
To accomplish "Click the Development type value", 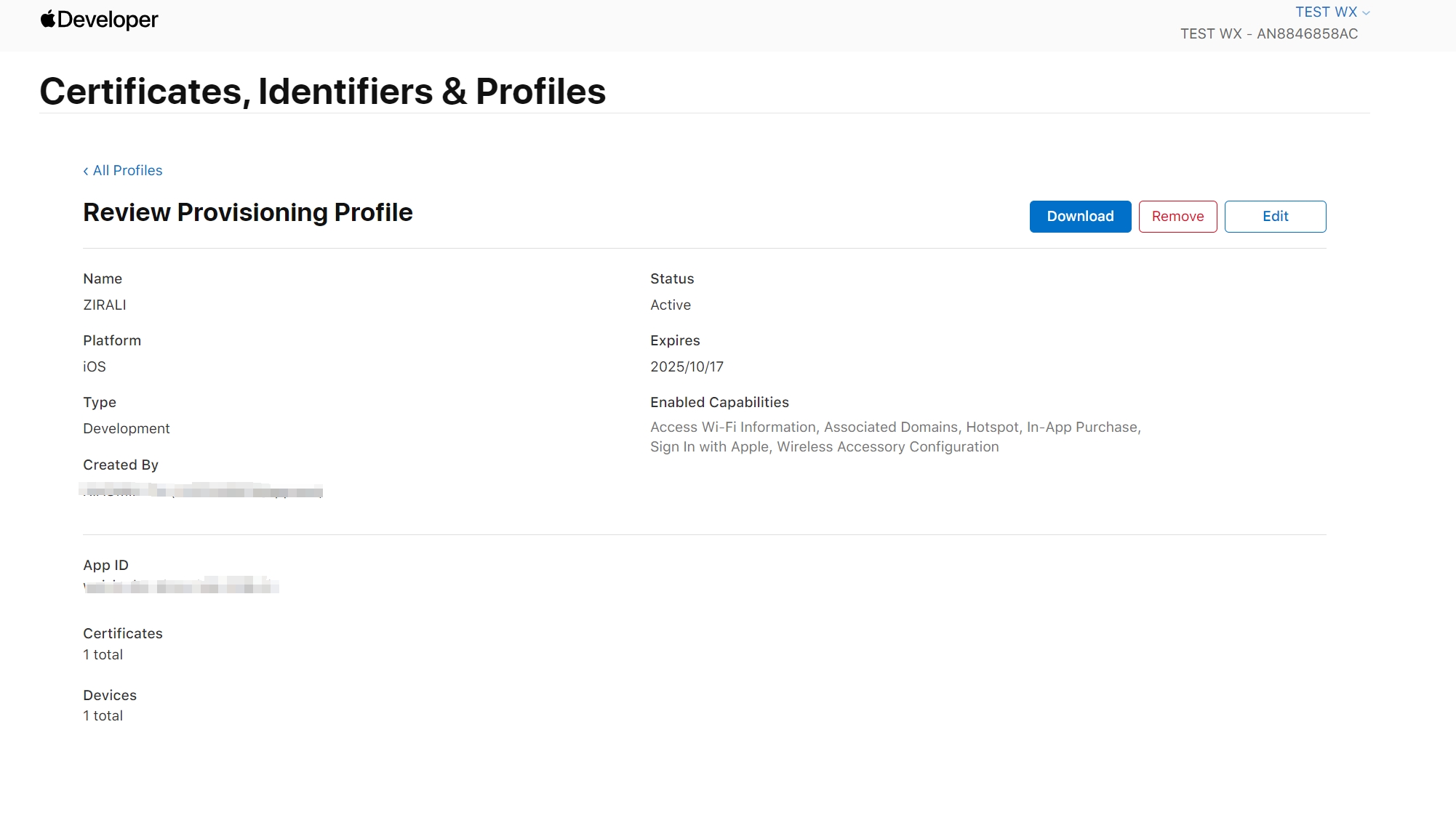I will [127, 429].
